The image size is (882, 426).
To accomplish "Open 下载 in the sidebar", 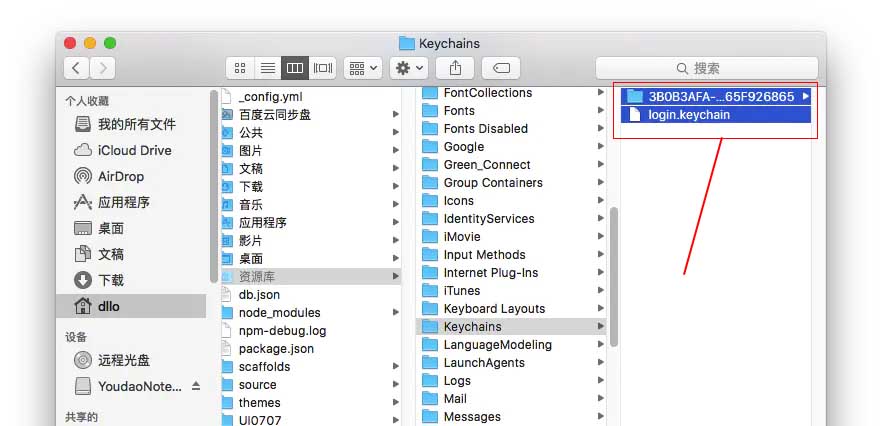I will pyautogui.click(x=131, y=280).
